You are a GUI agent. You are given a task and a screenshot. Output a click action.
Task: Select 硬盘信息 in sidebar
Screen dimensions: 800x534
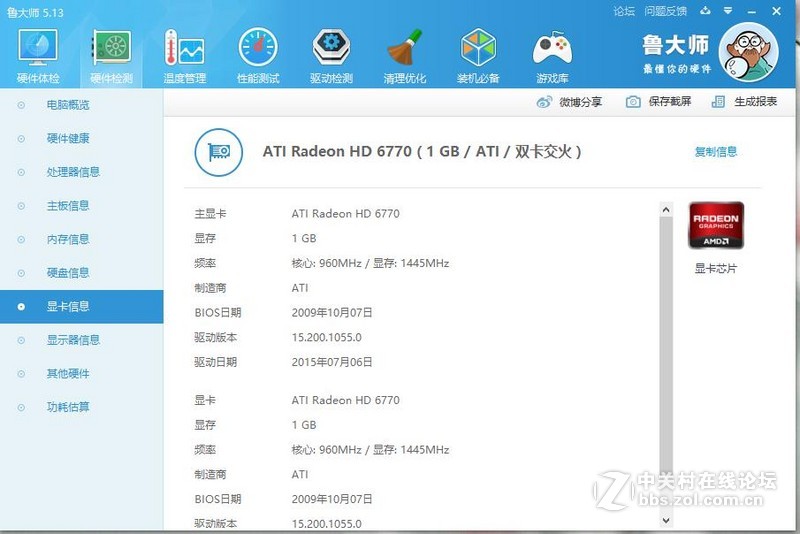(82, 273)
